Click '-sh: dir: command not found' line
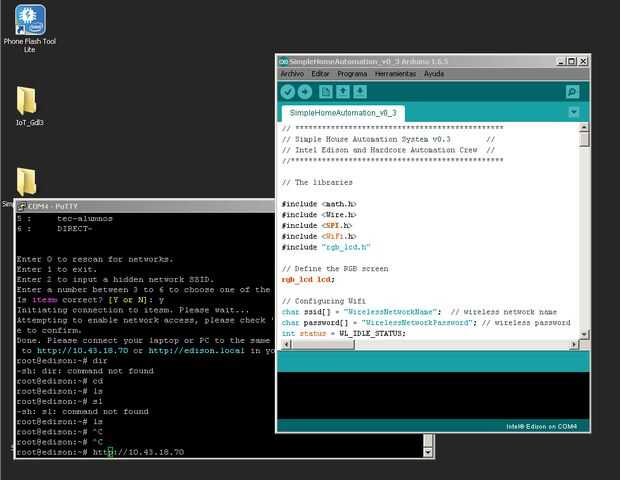Viewport: 620px width, 480px height. pyautogui.click(x=85, y=371)
